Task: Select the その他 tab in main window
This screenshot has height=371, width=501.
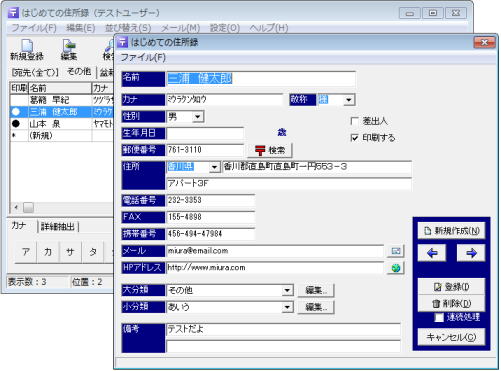Action: (79, 71)
